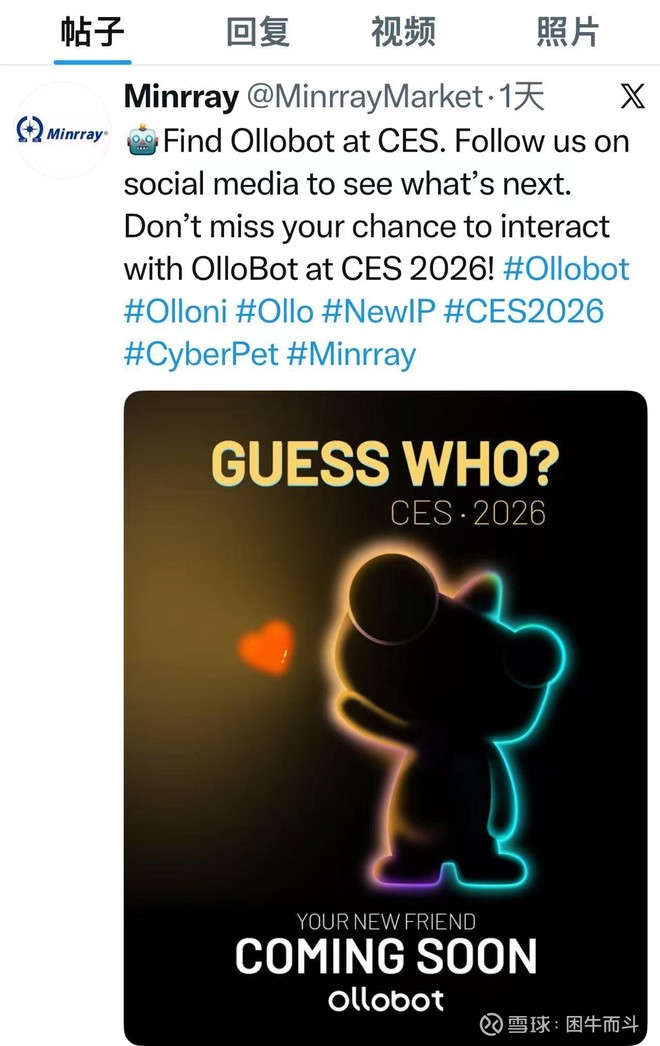Open the #CyberPet hashtag
Screen dimensions: 660x1046
pos(200,354)
